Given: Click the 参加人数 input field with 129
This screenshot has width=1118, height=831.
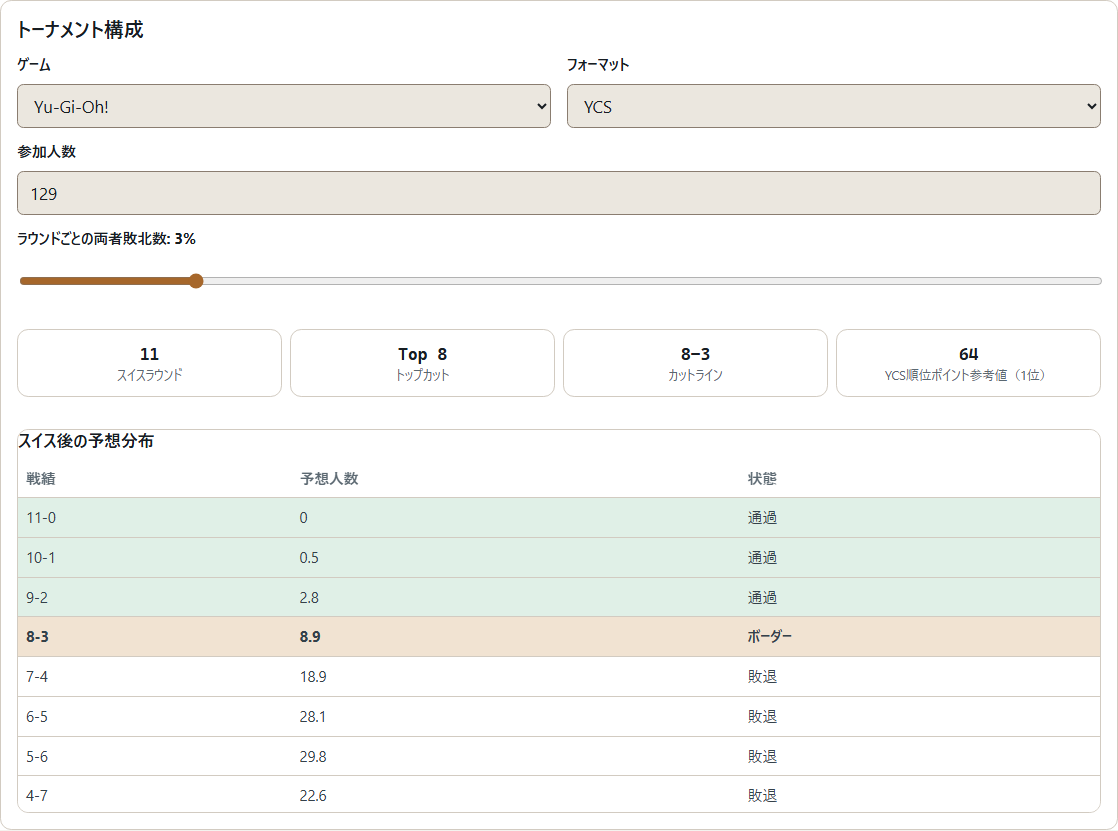Looking at the screenshot, I should click(559, 193).
